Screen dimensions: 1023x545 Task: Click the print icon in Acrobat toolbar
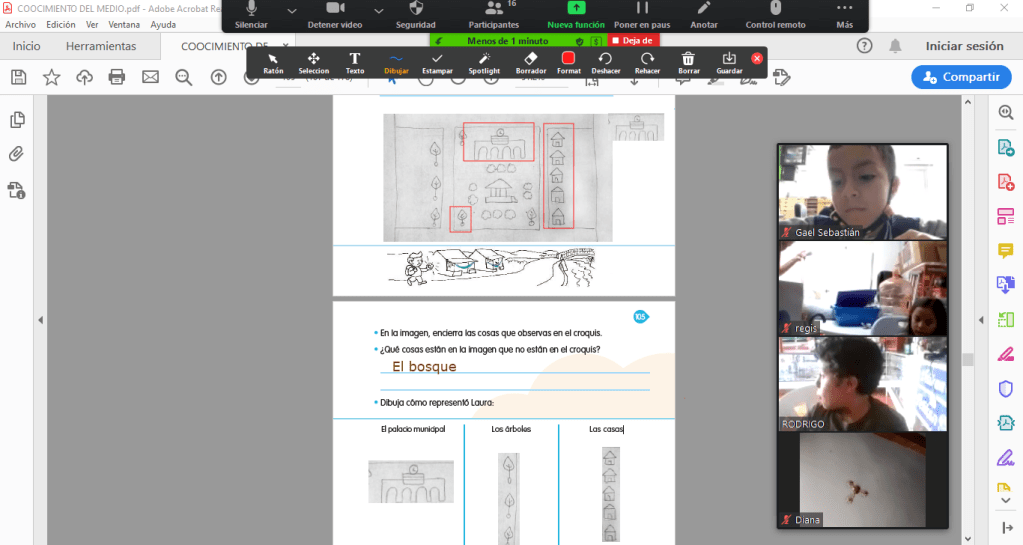point(117,77)
